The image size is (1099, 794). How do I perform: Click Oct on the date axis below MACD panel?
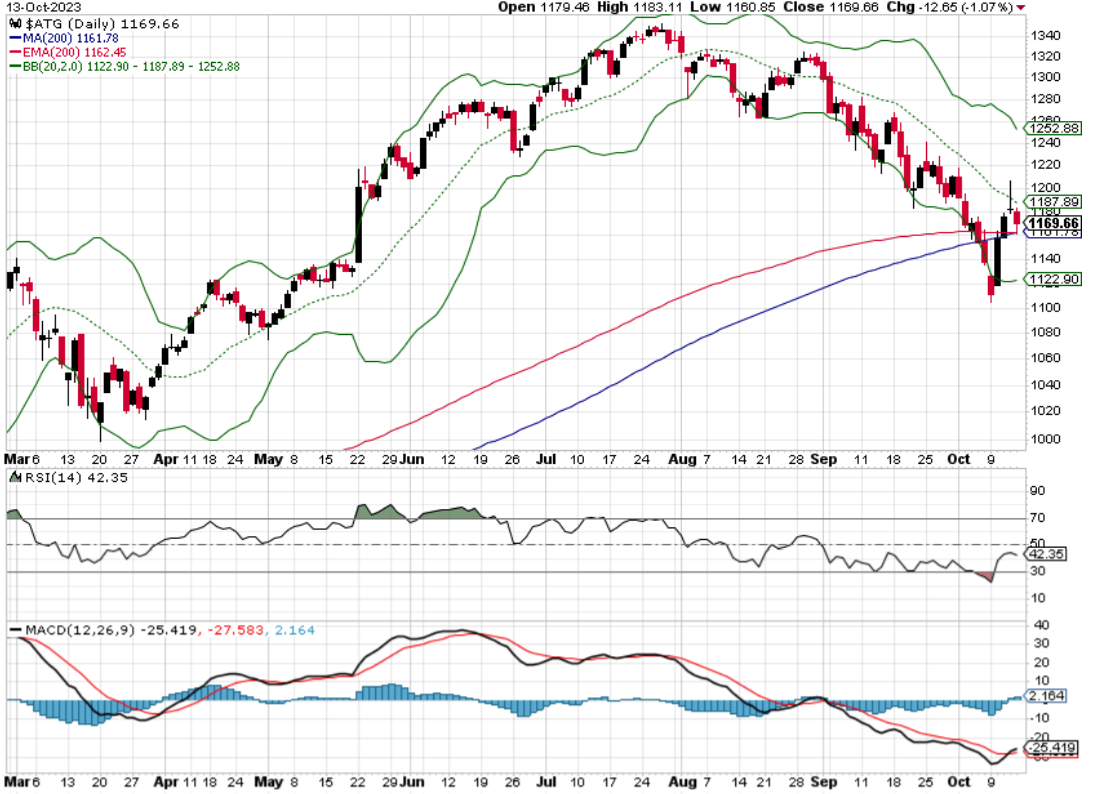coord(959,782)
